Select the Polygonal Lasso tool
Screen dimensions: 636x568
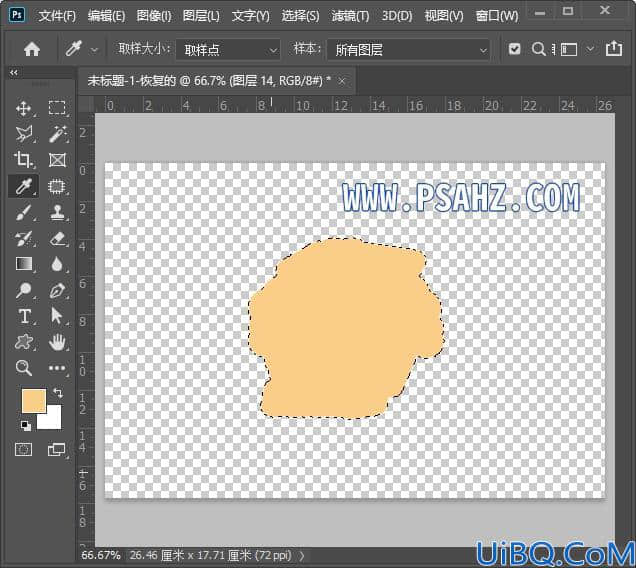click(x=24, y=134)
